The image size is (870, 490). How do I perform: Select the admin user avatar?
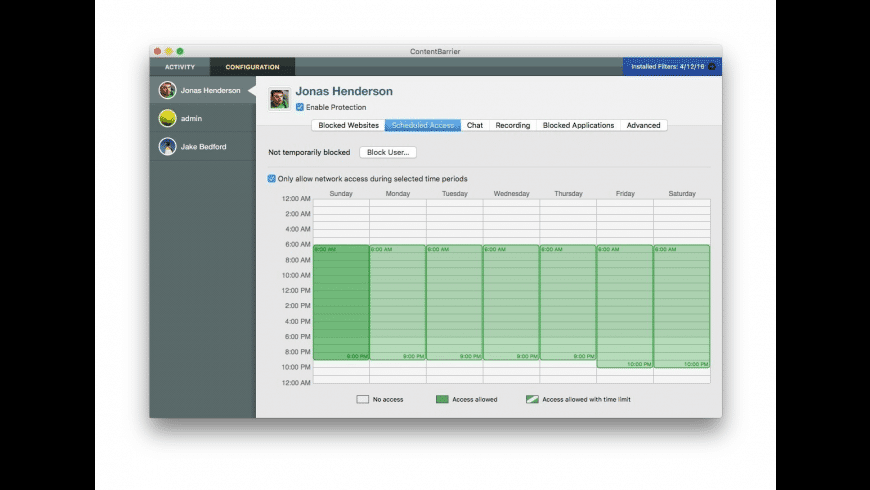[168, 118]
